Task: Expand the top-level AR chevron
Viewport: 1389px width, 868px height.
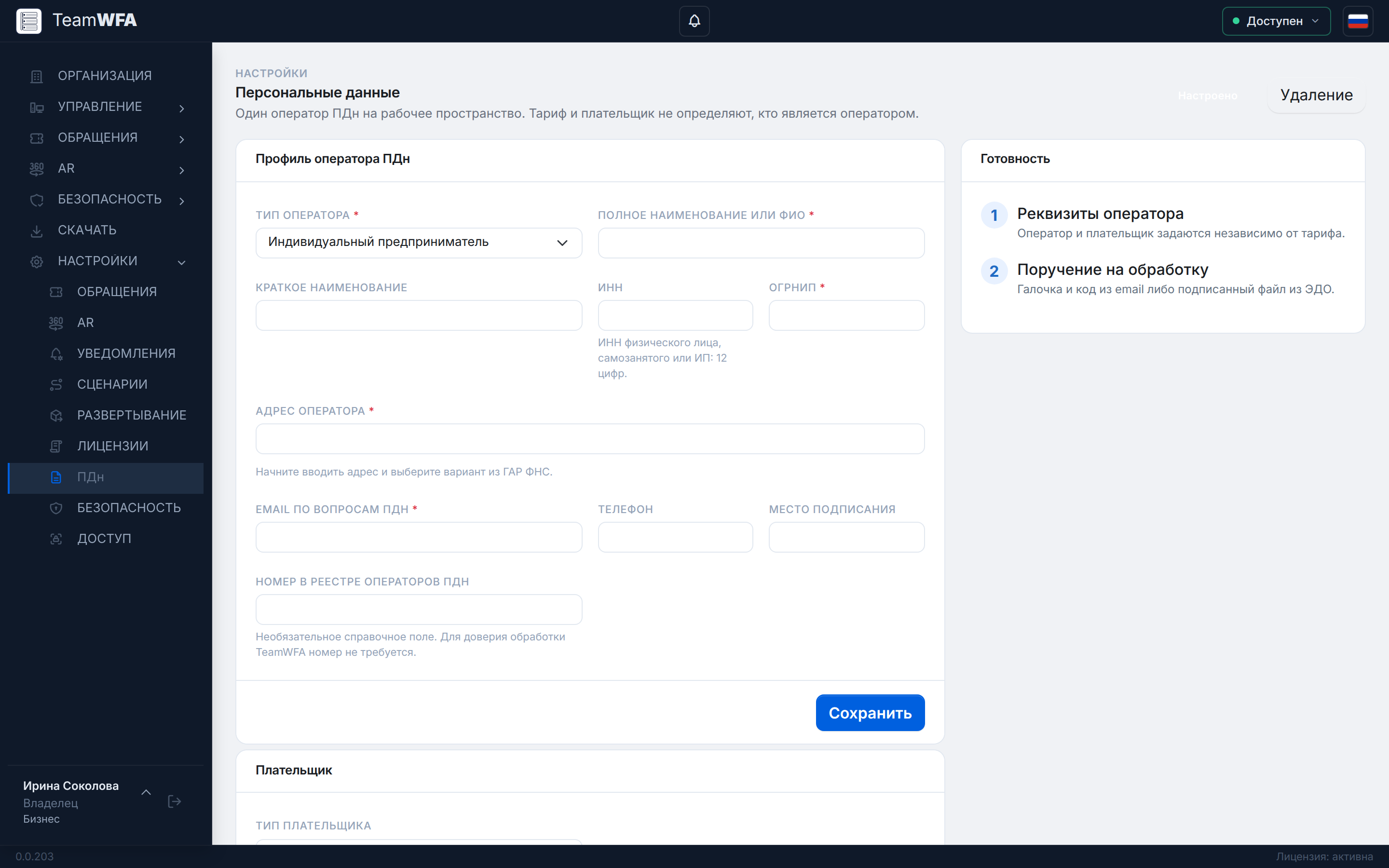Action: pos(181,170)
